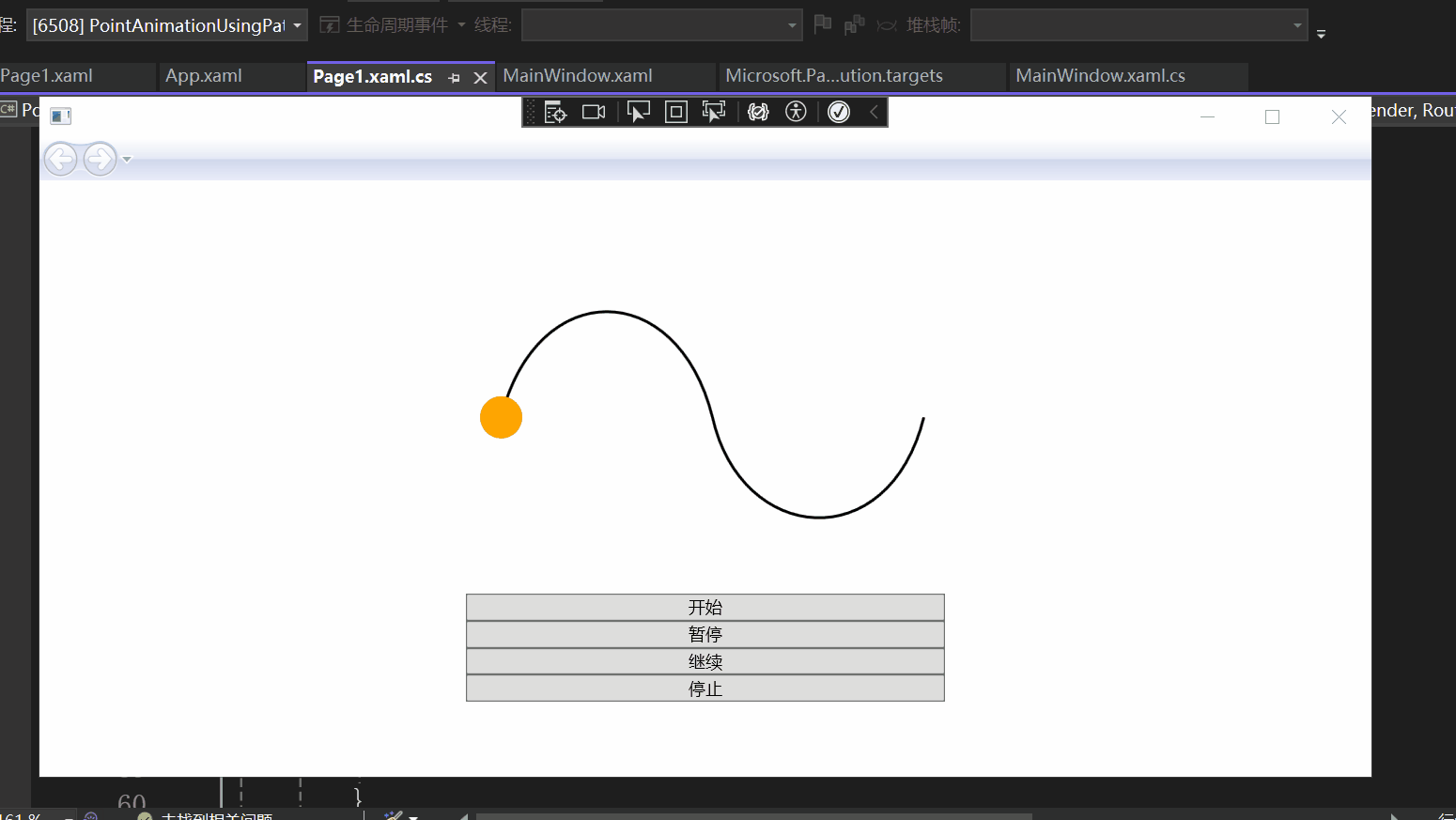Open accessibility scan icon in debug toolbar
This screenshot has height=820, width=1456.
pyautogui.click(x=796, y=113)
